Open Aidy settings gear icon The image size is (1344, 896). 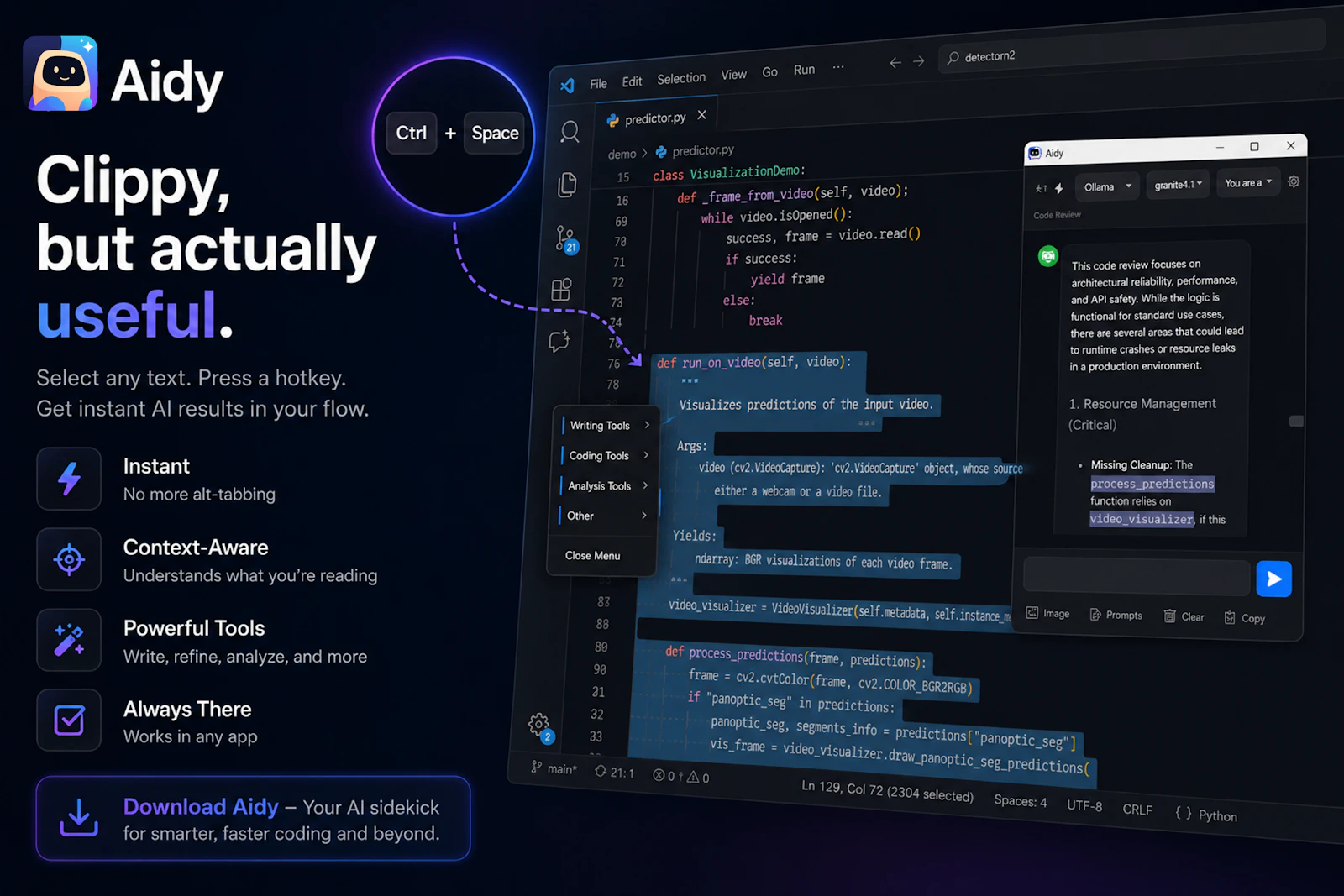coord(1294,181)
